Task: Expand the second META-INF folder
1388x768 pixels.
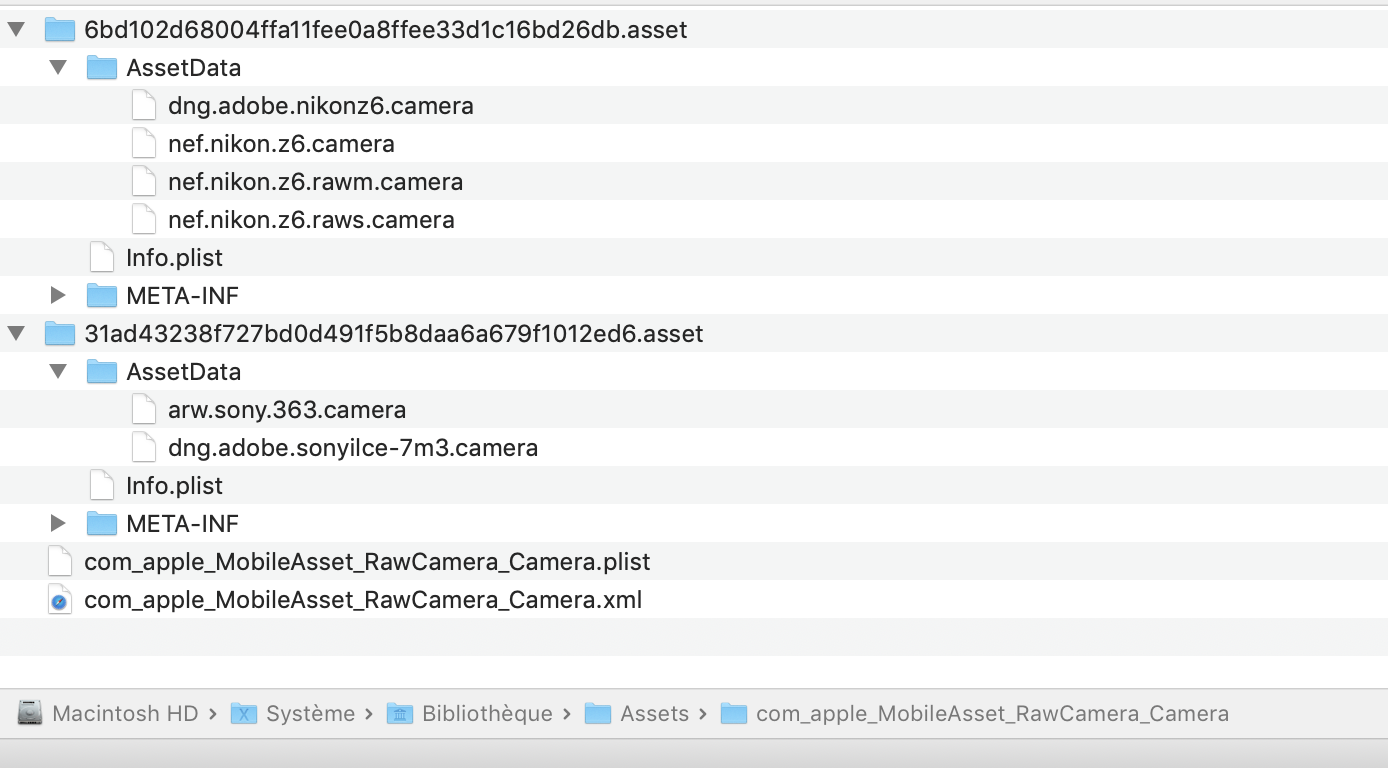Action: click(x=58, y=524)
